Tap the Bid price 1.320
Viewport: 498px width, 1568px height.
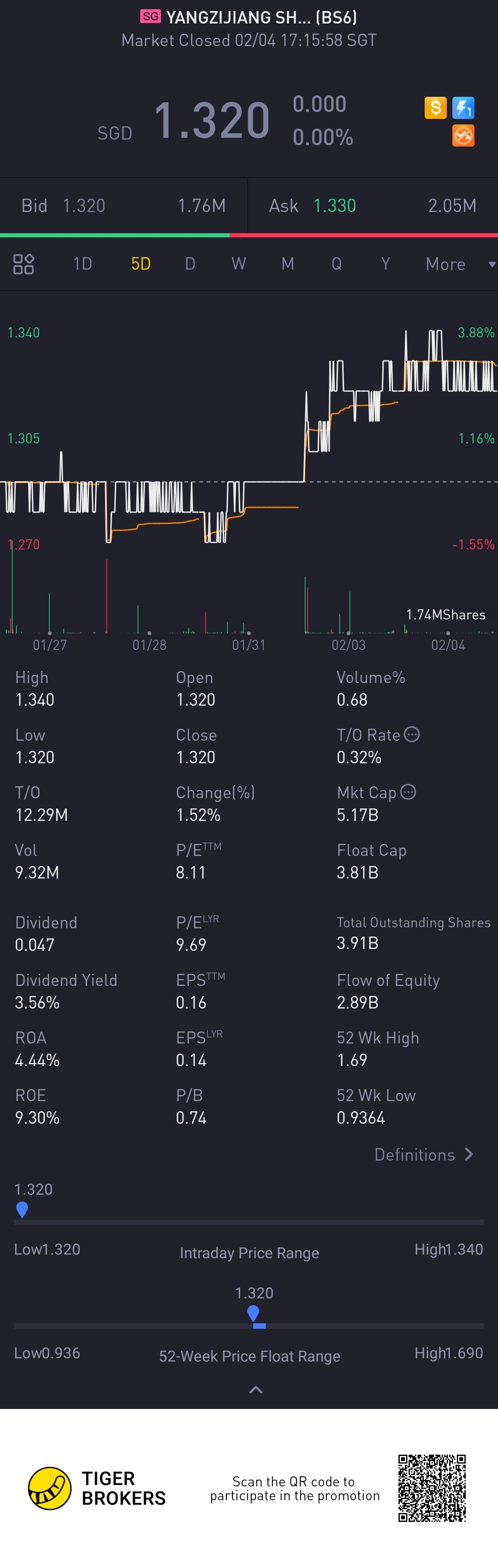click(x=84, y=206)
